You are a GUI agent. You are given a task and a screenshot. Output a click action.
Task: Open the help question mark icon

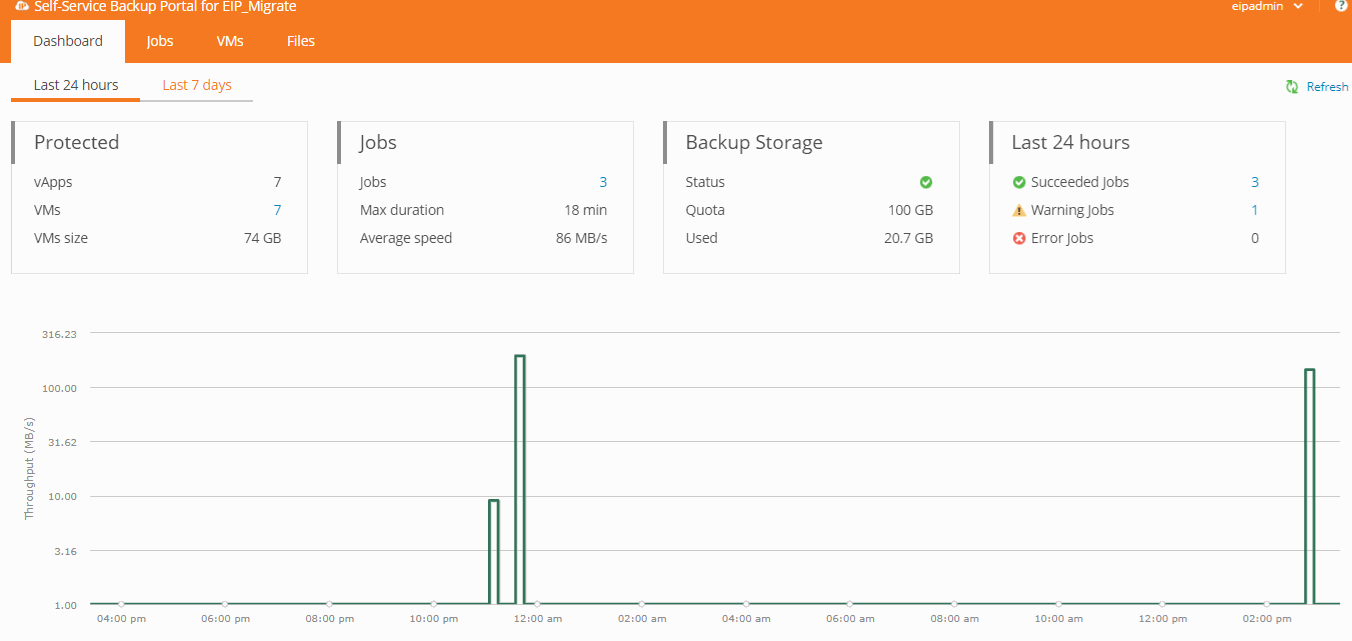click(1340, 6)
